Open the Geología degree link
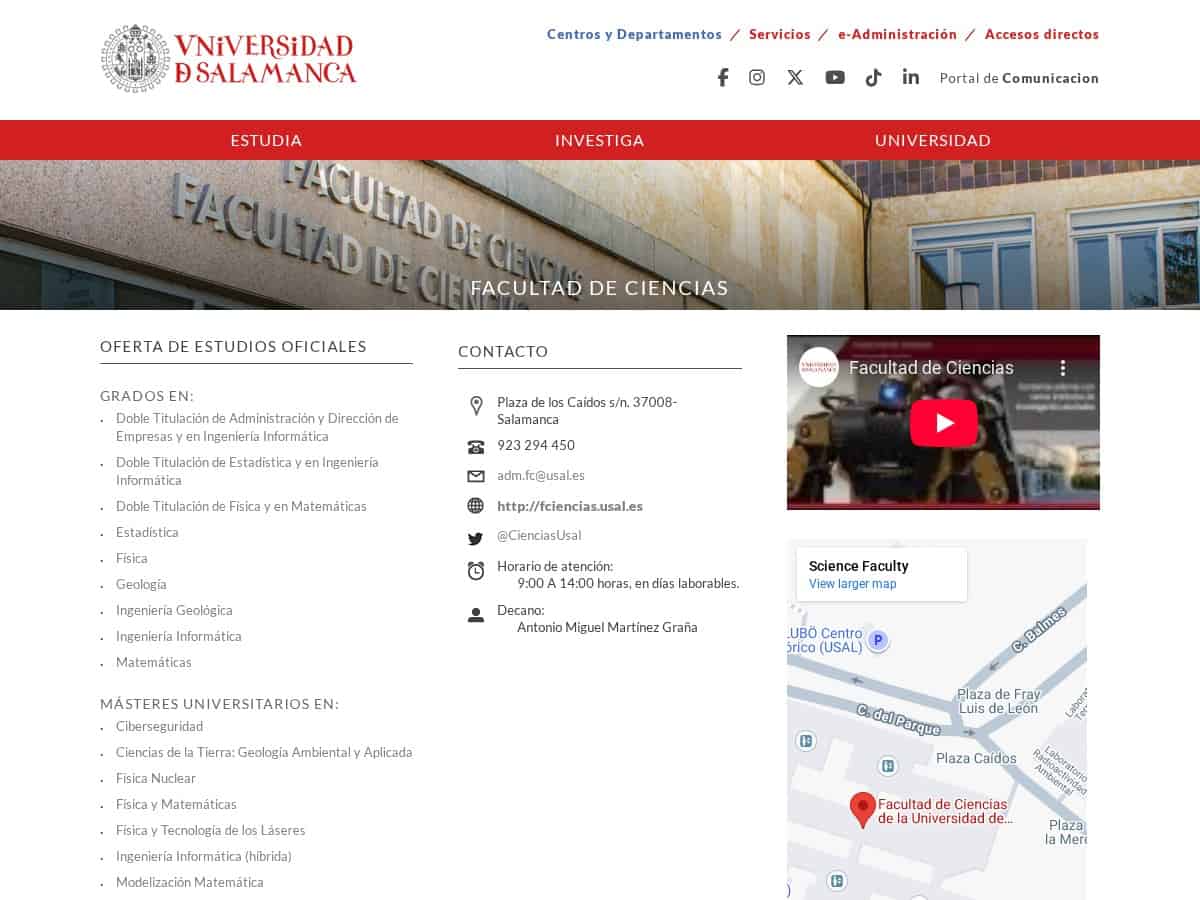1200x900 pixels. [x=141, y=584]
